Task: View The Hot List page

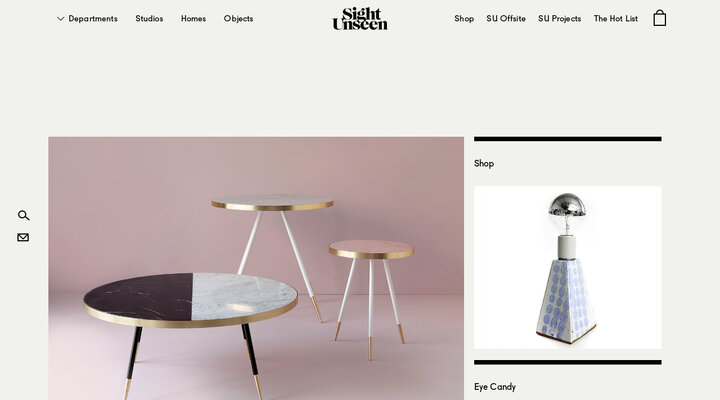Action: tap(616, 19)
